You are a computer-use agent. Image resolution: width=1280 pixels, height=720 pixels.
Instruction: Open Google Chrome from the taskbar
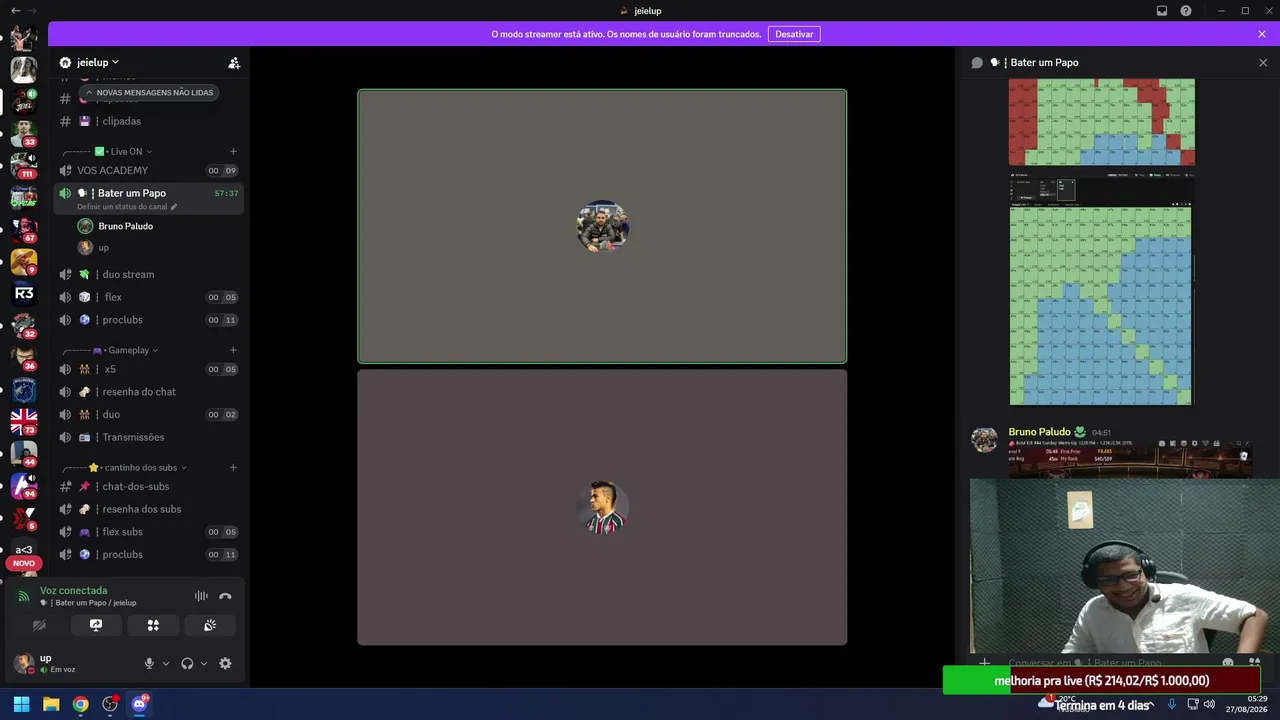click(80, 704)
